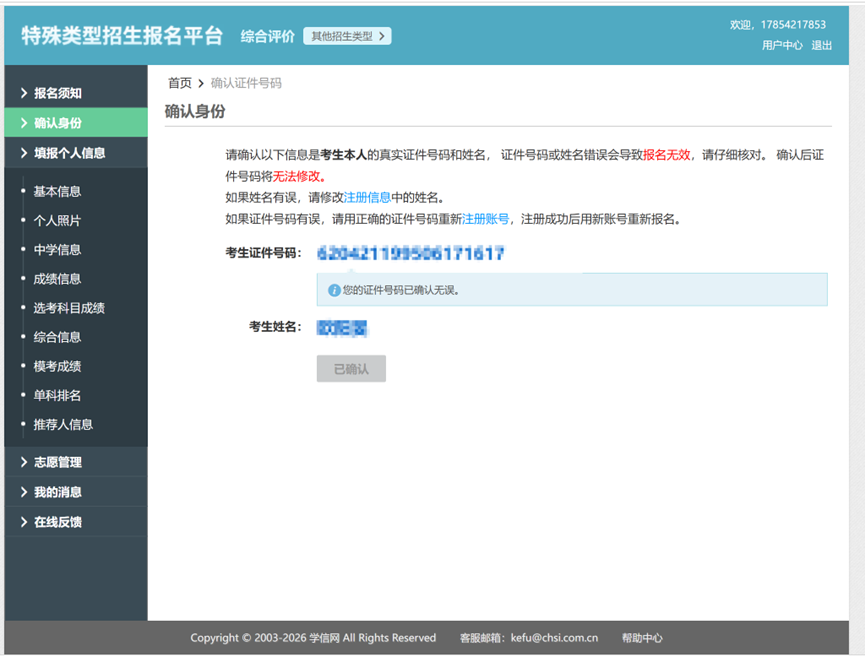The width and height of the screenshot is (865, 657).
Task: Follow the 注册账号 link
Action: pyautogui.click(x=485, y=219)
